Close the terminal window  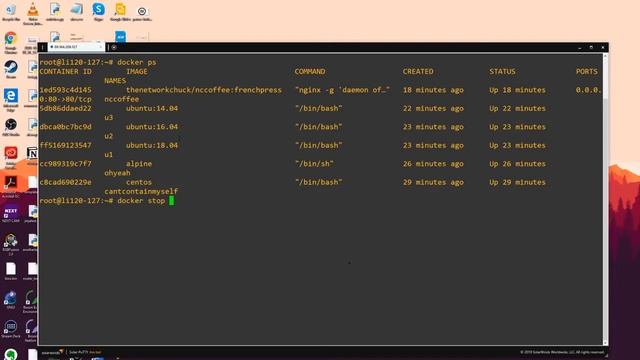(603, 48)
